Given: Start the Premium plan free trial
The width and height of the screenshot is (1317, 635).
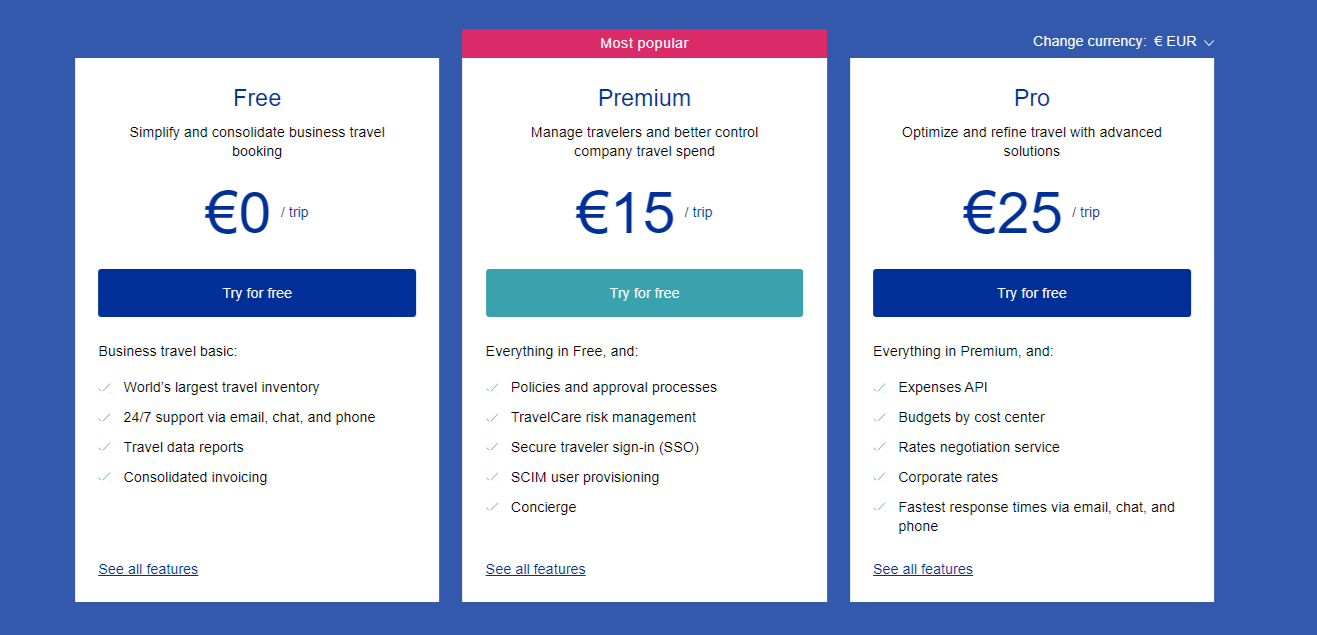Looking at the screenshot, I should pos(644,293).
